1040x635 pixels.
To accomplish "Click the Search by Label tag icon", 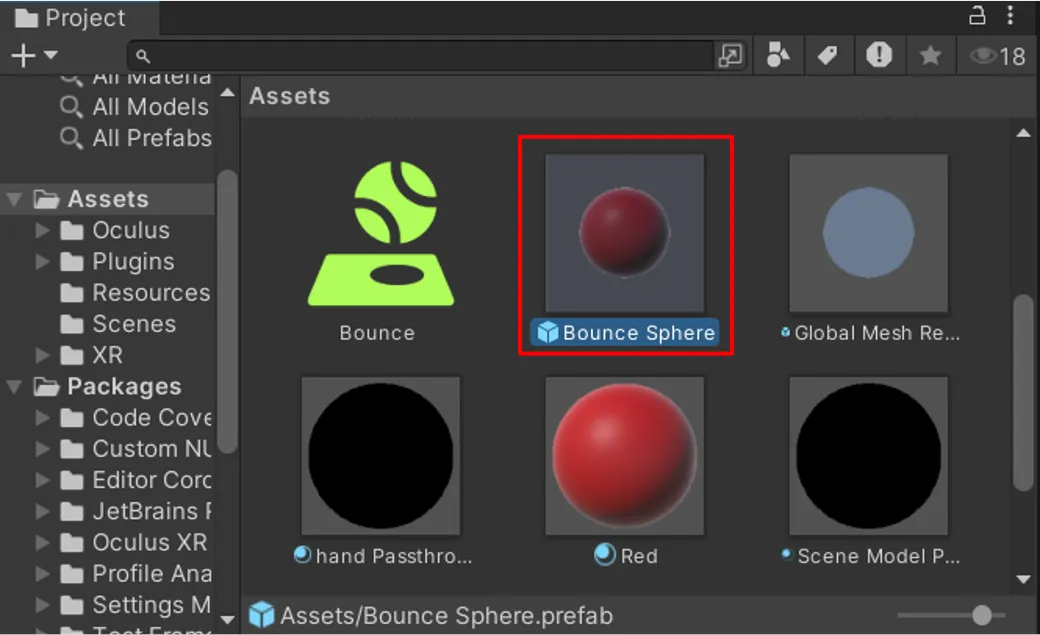I will coord(828,56).
